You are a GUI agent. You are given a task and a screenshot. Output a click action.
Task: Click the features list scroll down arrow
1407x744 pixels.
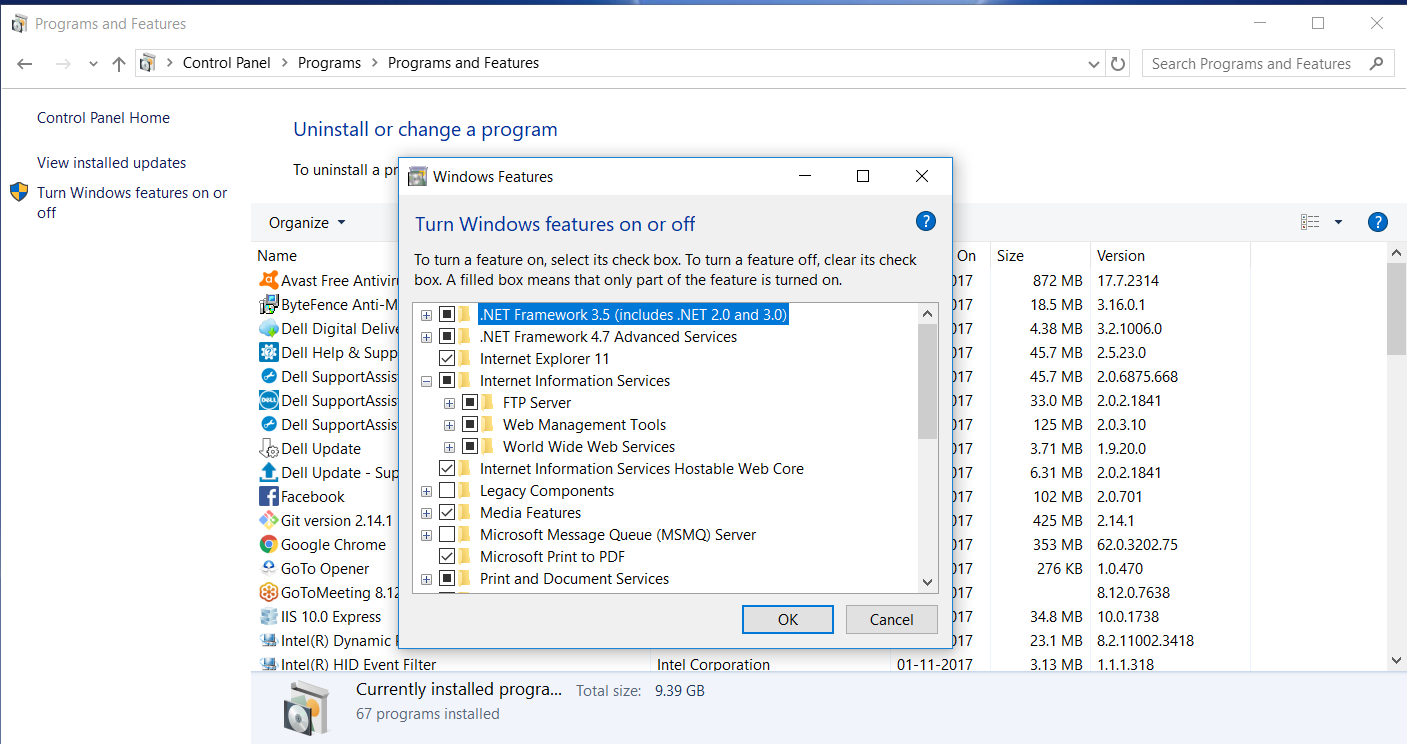927,582
